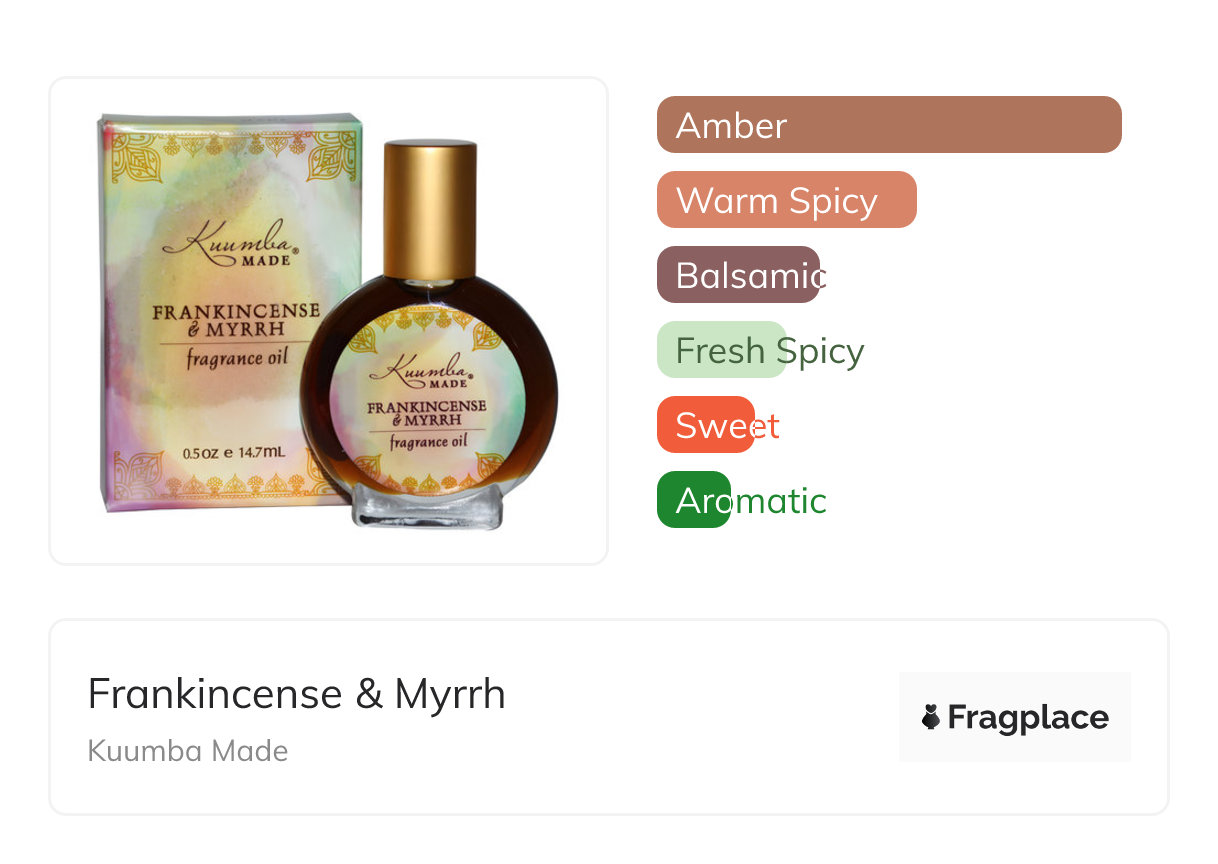Click the Aromatic accord bar
Screen dimensions: 1218x864
(694, 500)
